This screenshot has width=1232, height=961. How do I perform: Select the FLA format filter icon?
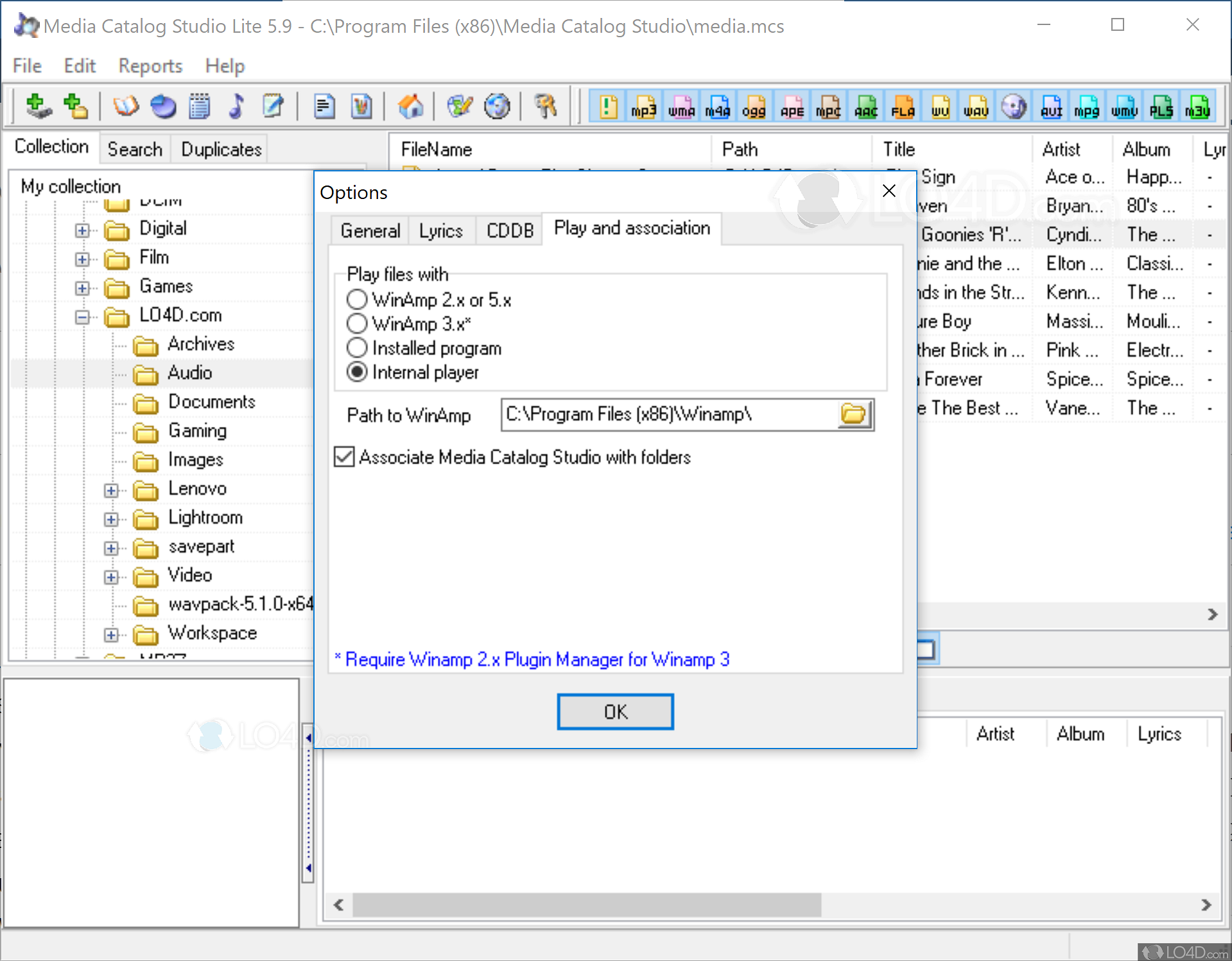902,107
